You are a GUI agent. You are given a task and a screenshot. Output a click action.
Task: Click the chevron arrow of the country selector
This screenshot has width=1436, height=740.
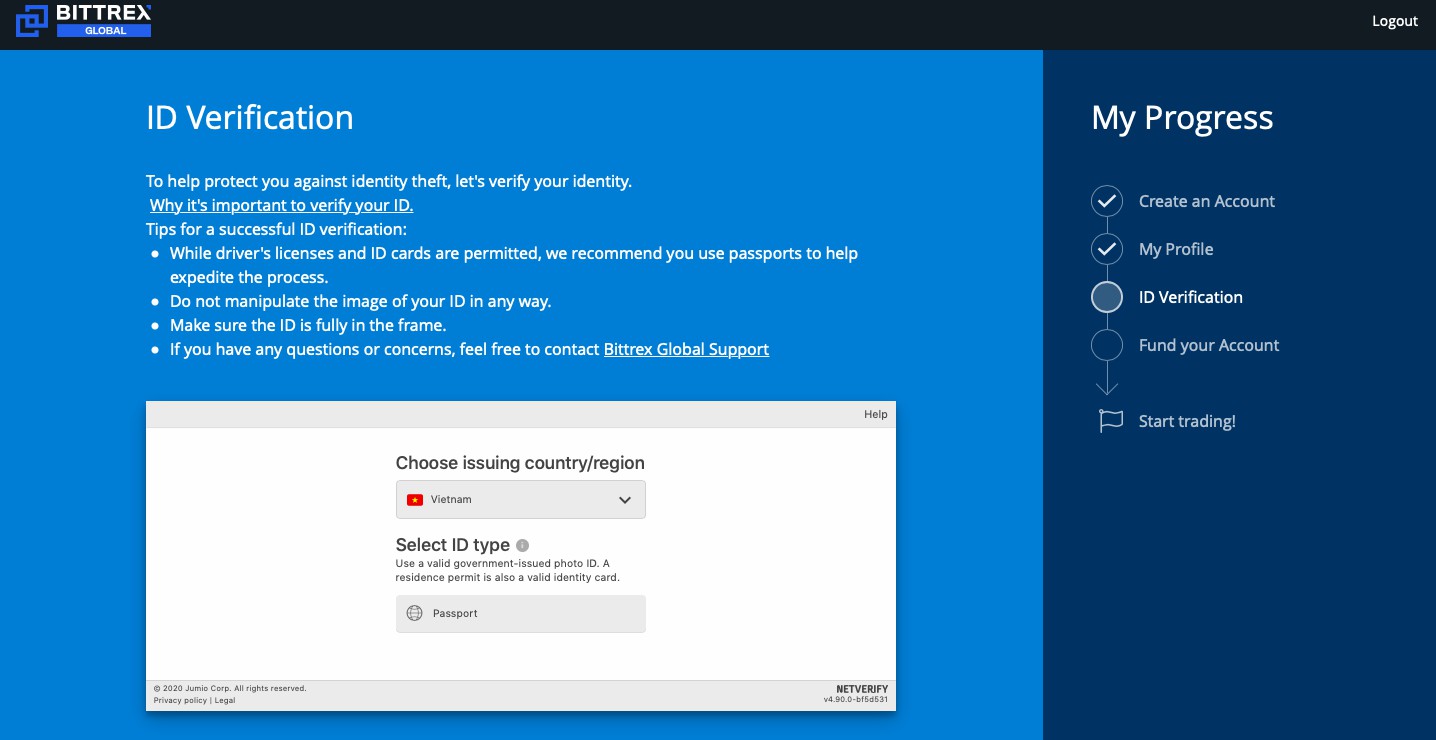625,500
